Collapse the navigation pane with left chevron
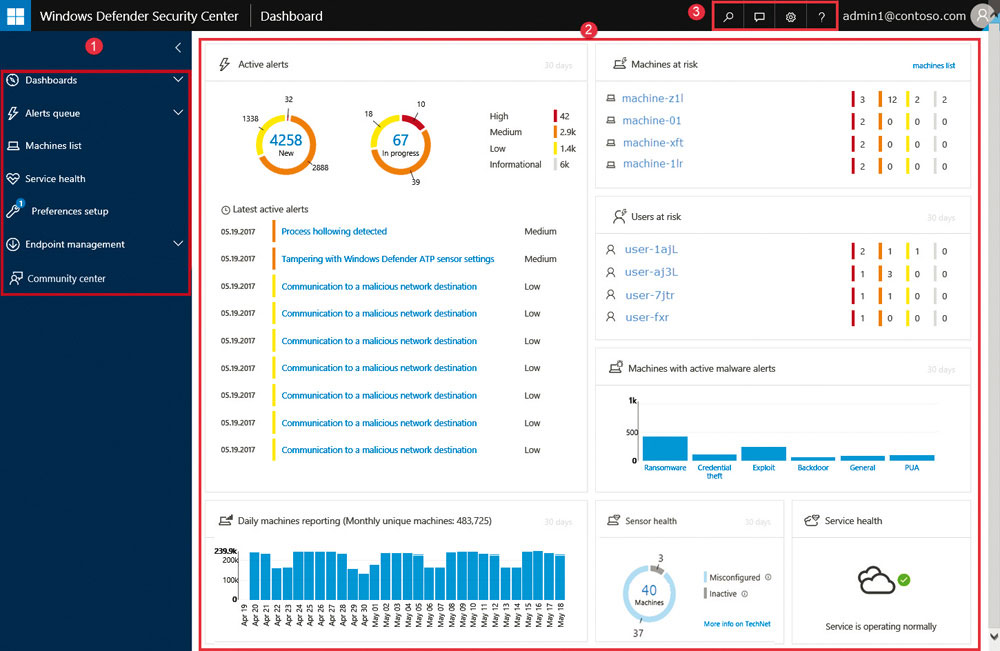The width and height of the screenshot is (1000, 651). (x=178, y=47)
